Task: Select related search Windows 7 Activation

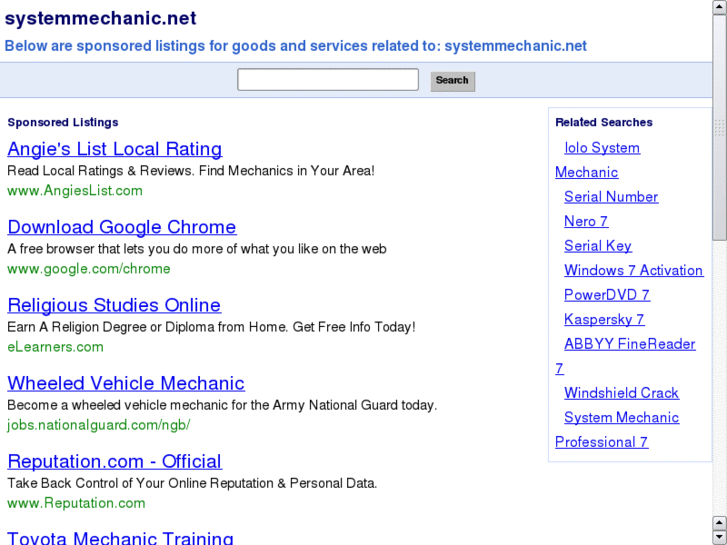Action: coord(633,270)
